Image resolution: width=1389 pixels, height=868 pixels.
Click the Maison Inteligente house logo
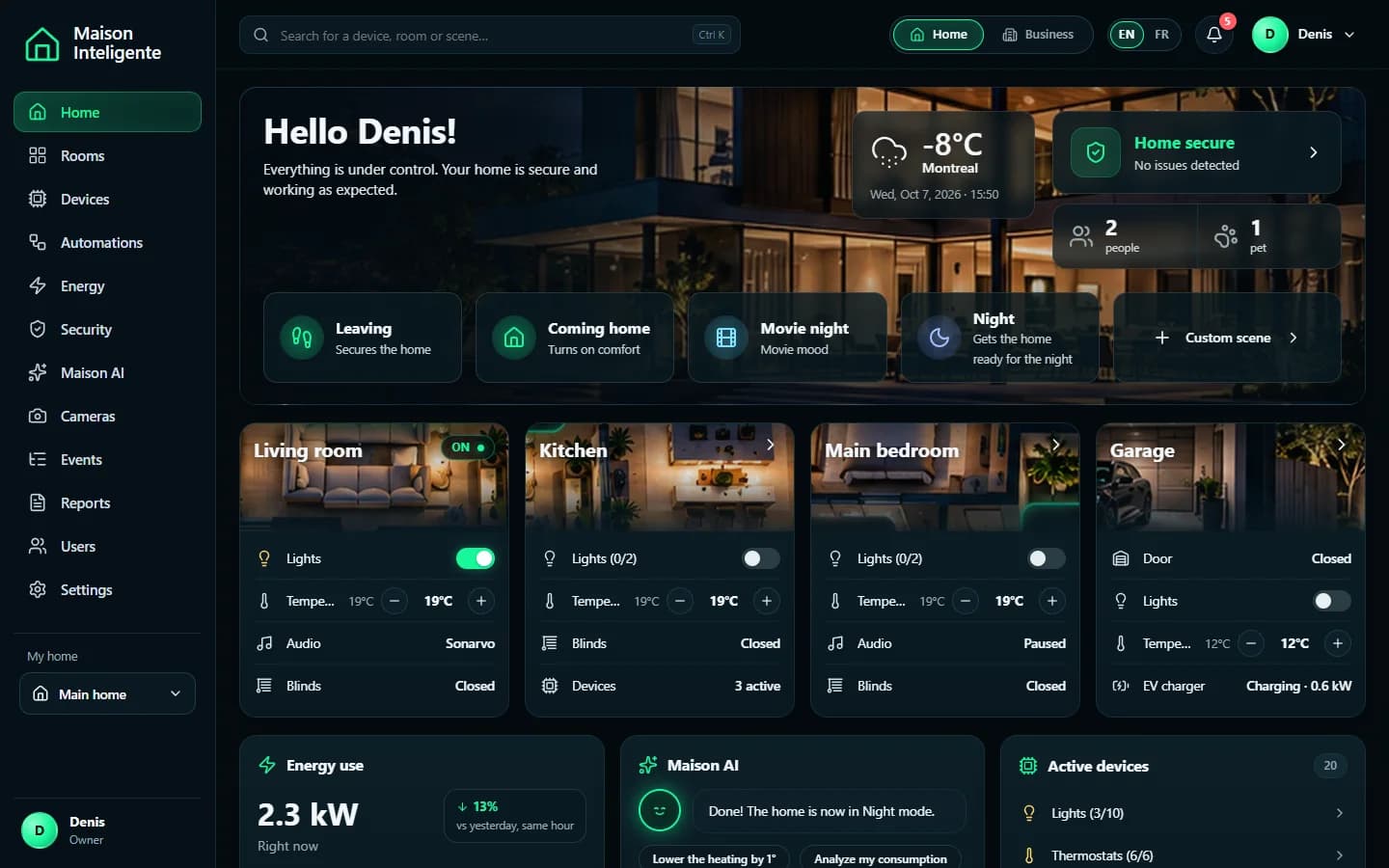[x=41, y=43]
